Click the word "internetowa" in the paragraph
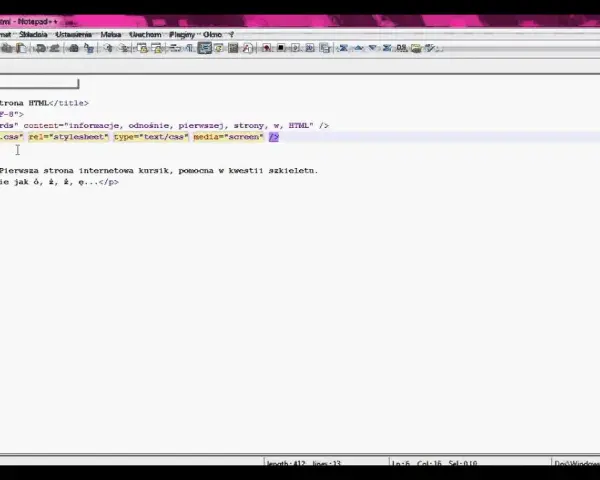Viewport: 600px width, 480px height. point(106,171)
